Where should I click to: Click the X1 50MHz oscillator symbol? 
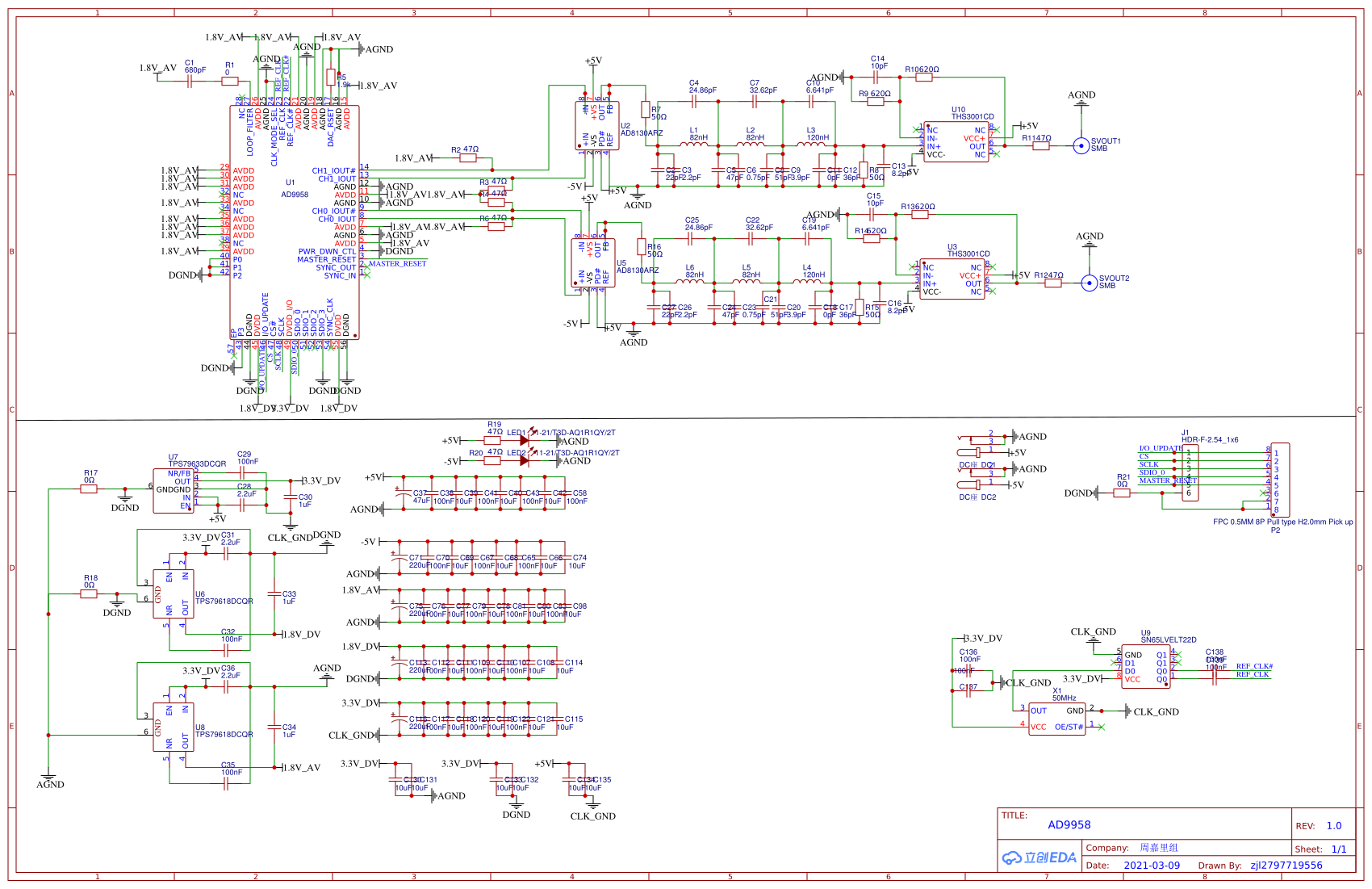coord(1056,719)
